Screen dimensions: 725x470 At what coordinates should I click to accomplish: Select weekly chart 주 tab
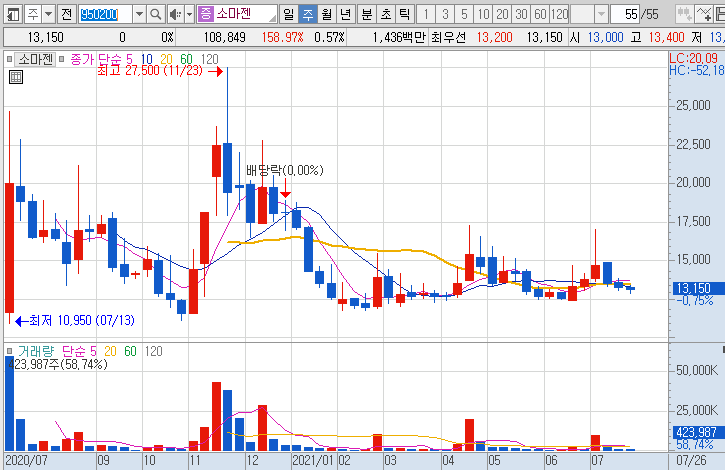point(307,14)
